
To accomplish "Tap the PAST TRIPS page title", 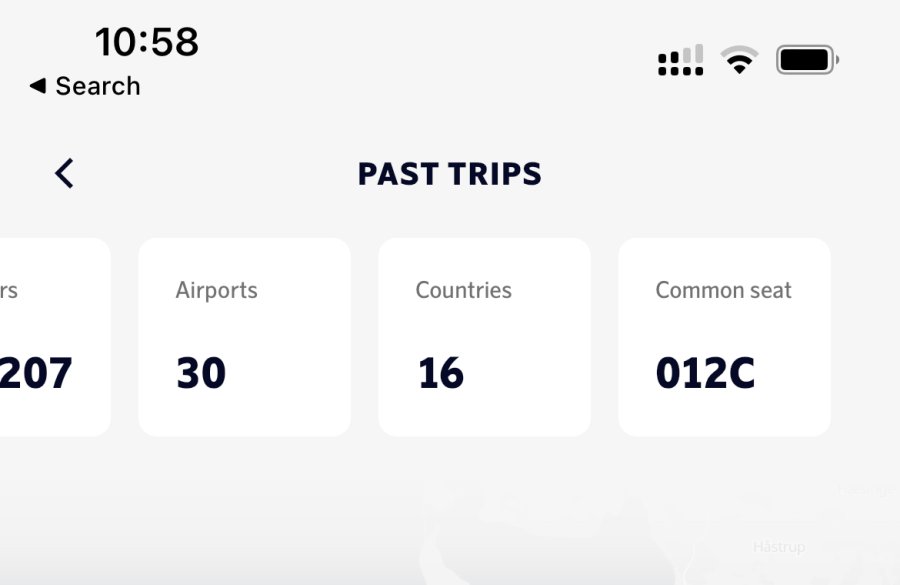I will (x=449, y=174).
